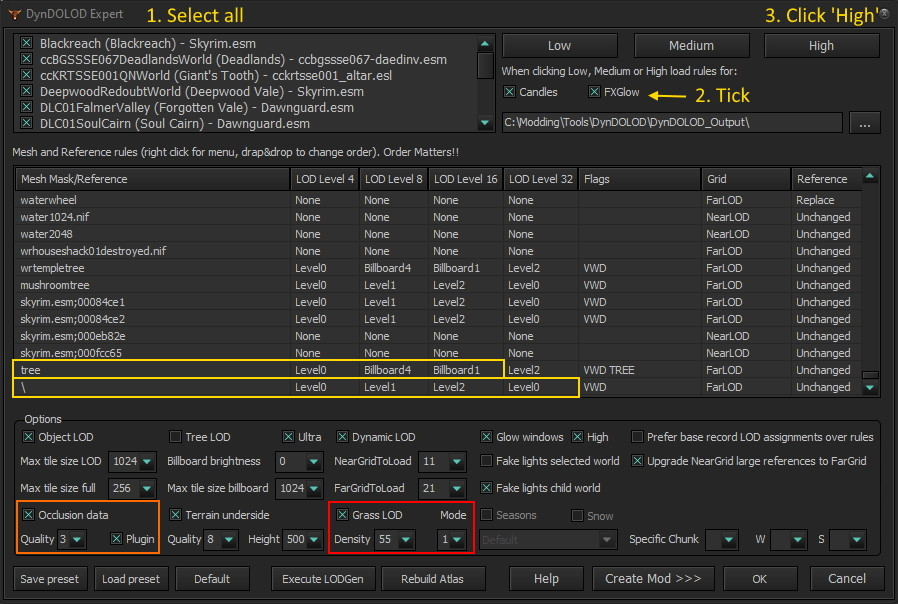Uncheck the Blackreach worldspace checkbox
This screenshot has width=898, height=604.
[28, 44]
